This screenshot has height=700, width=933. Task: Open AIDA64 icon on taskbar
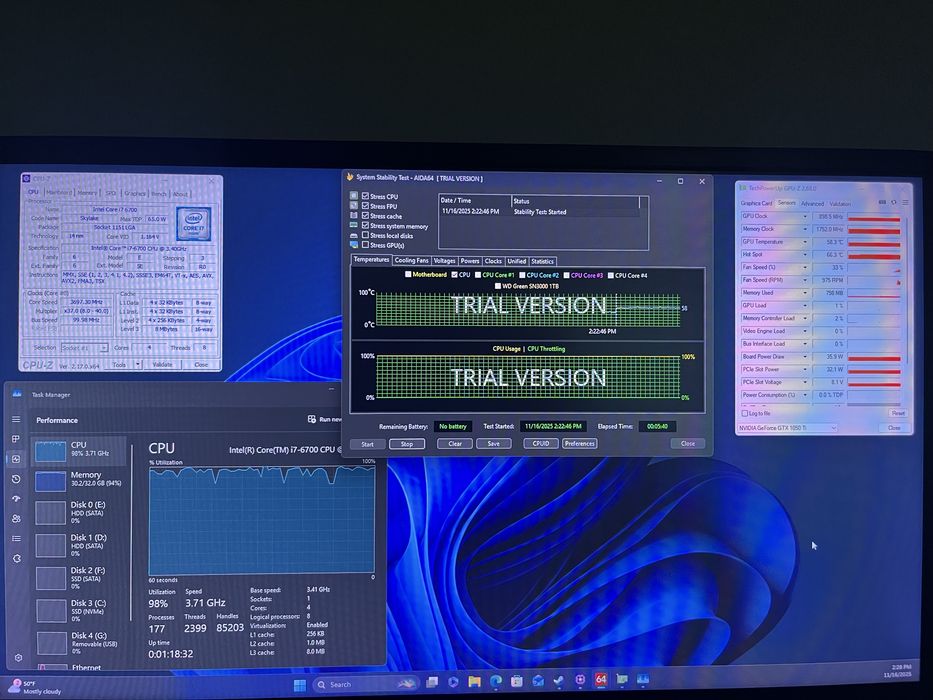[601, 679]
